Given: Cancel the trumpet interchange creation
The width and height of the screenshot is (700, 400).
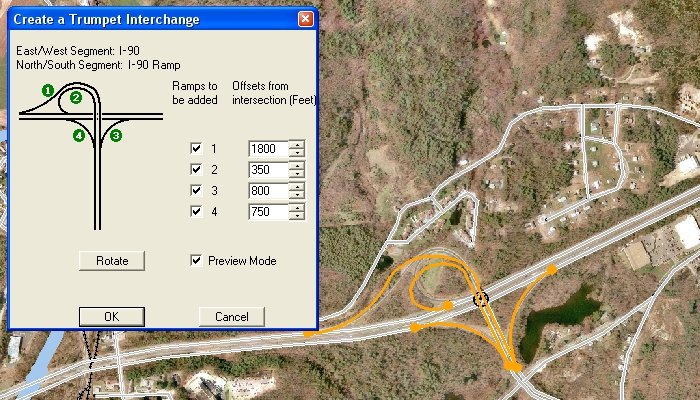Looking at the screenshot, I should 231,317.
